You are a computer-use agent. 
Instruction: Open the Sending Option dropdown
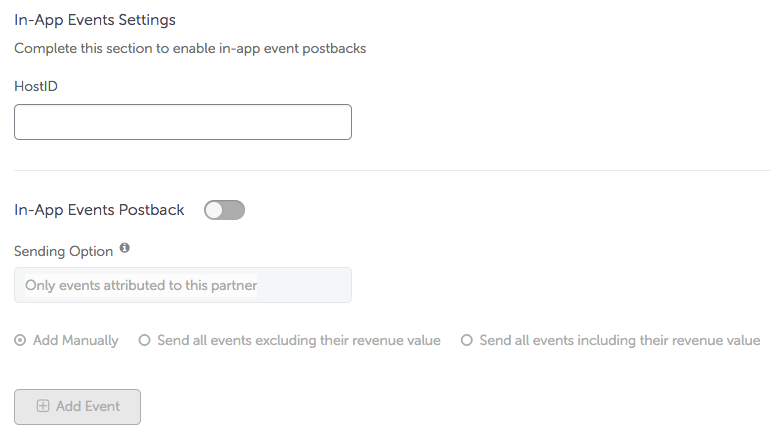click(x=183, y=285)
